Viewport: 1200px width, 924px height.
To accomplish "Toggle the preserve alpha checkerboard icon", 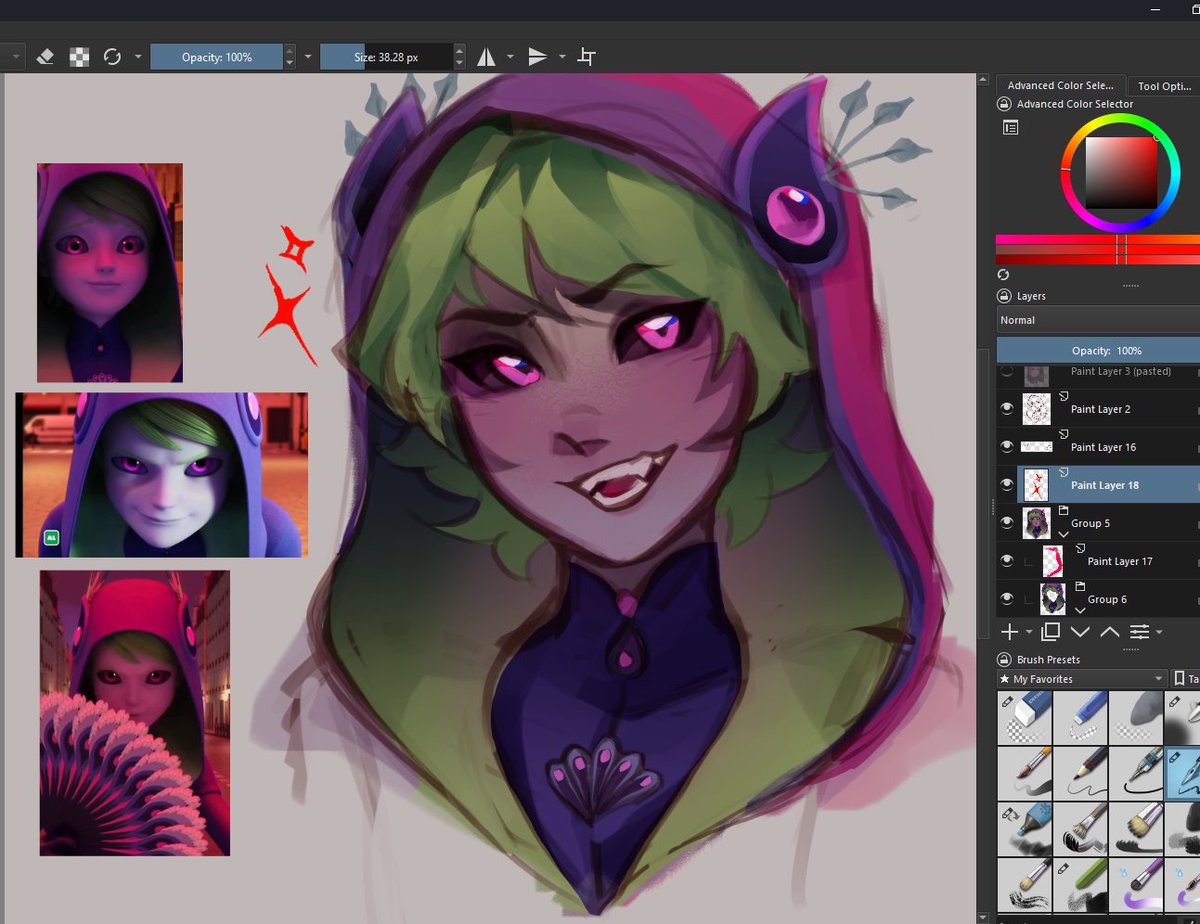I will pyautogui.click(x=79, y=57).
